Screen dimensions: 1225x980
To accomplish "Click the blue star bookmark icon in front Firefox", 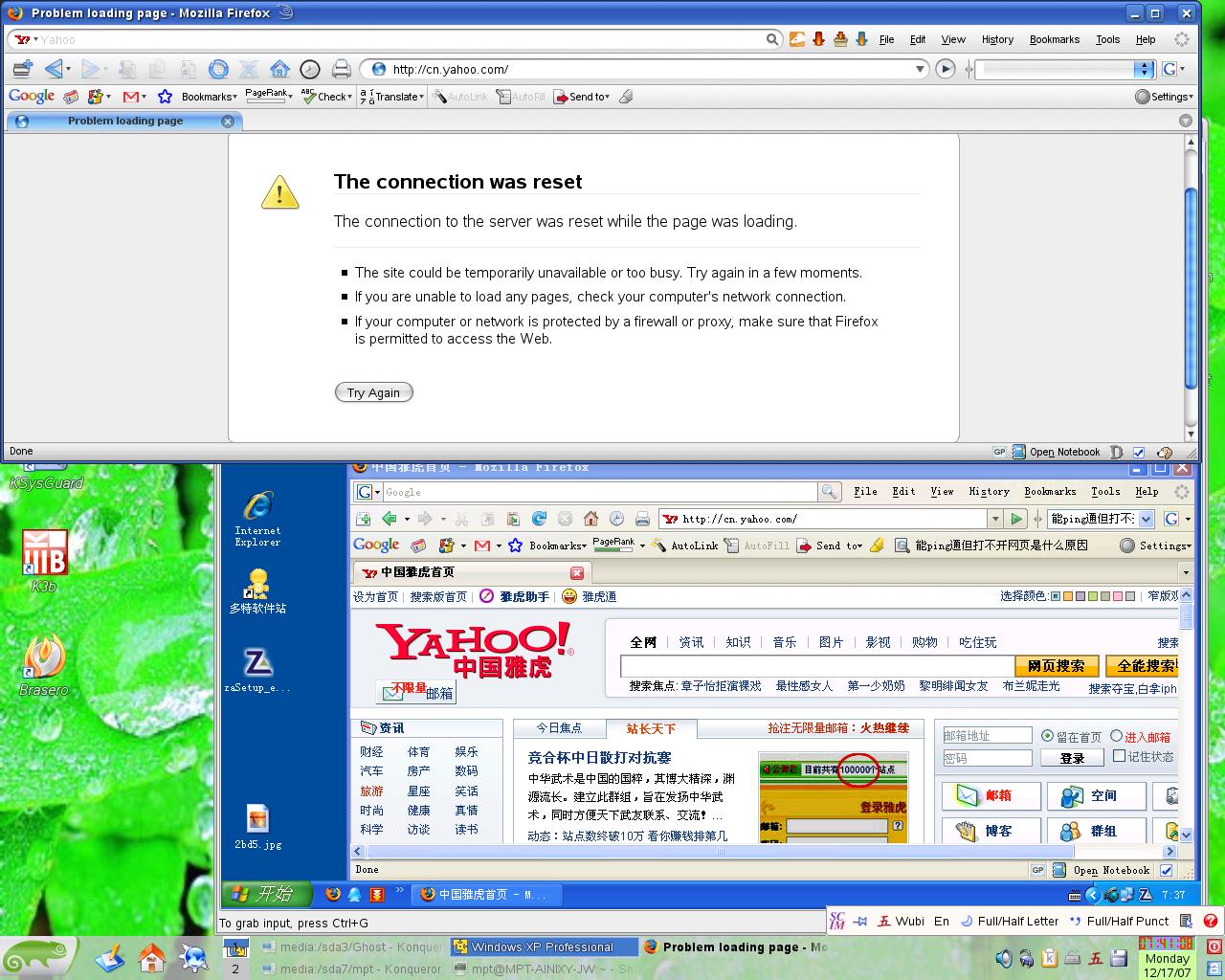I will pyautogui.click(x=165, y=97).
